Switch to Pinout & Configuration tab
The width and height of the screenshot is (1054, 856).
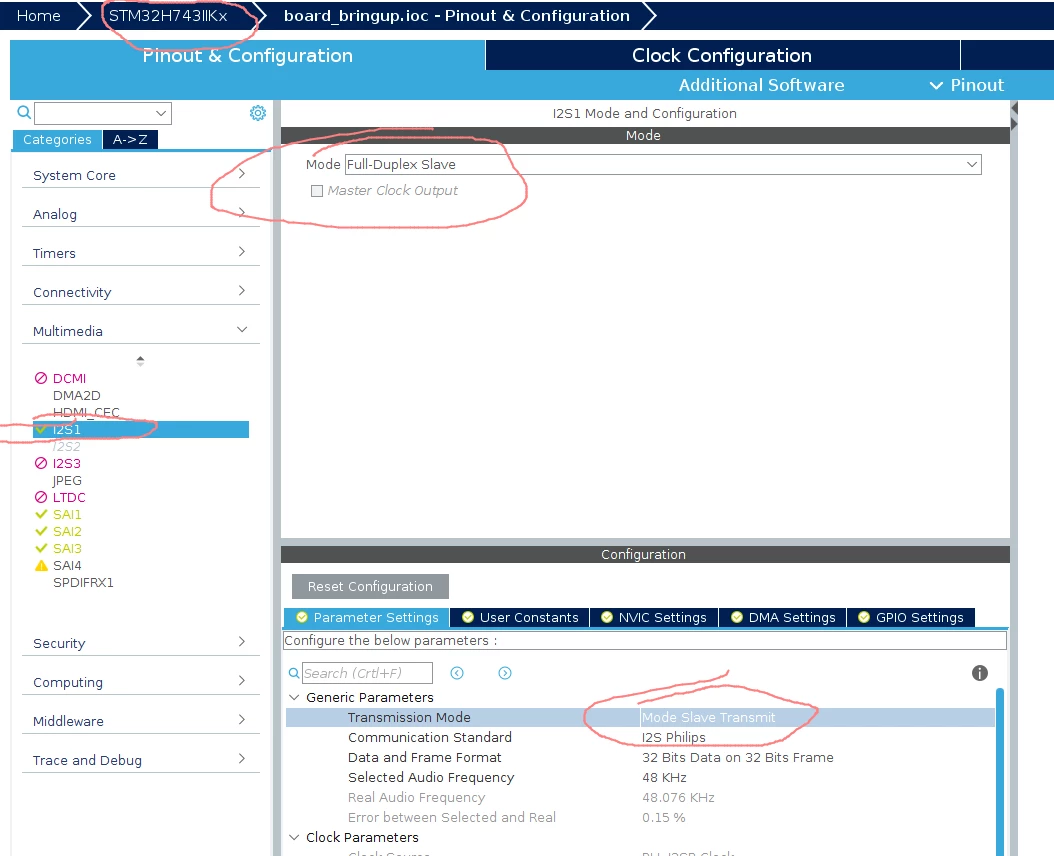(x=247, y=55)
